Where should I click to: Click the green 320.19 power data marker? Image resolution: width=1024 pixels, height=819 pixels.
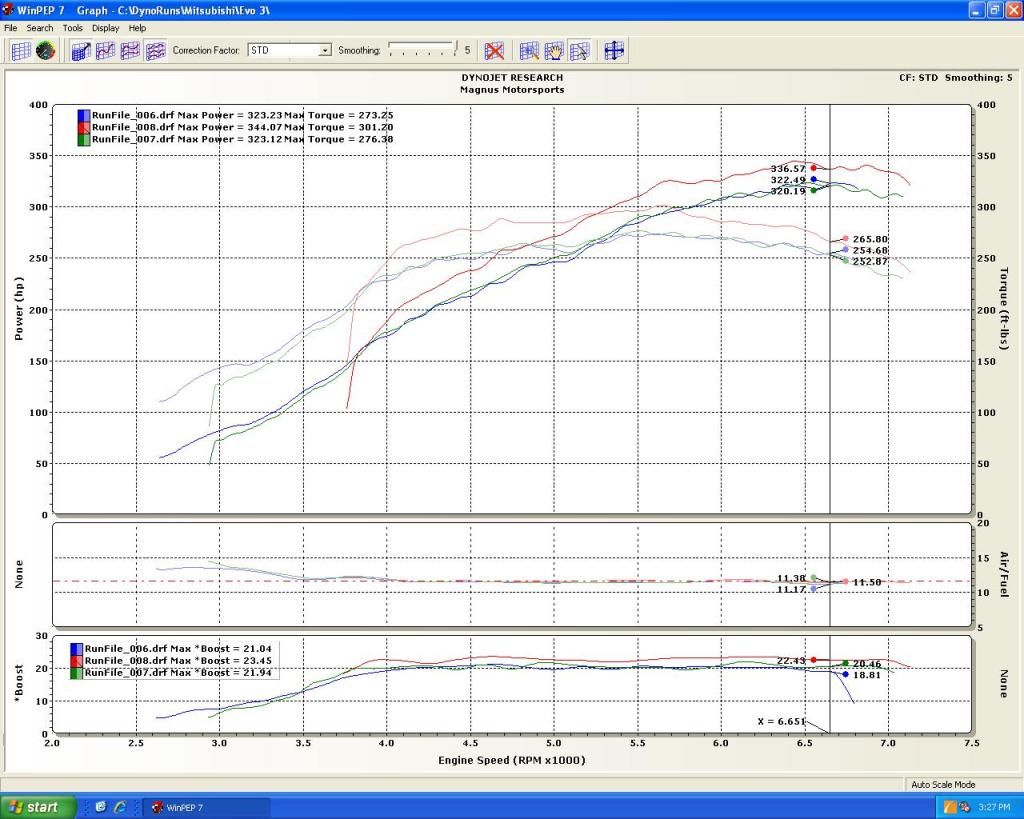(813, 190)
